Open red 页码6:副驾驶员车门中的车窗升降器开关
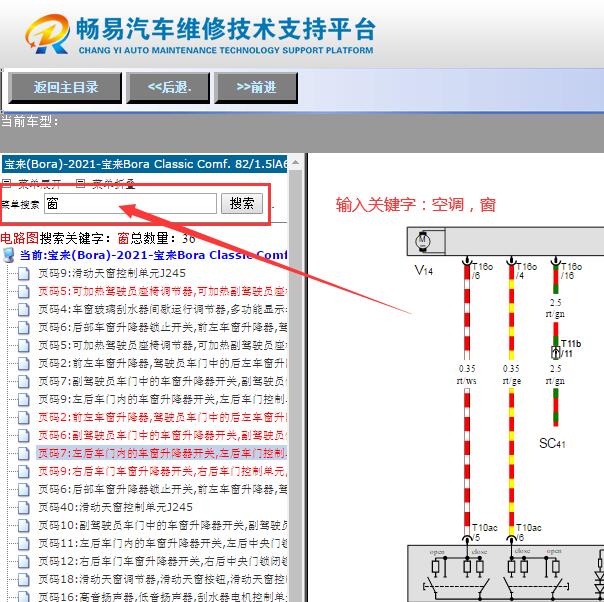This screenshot has height=602, width=604. pos(163,435)
